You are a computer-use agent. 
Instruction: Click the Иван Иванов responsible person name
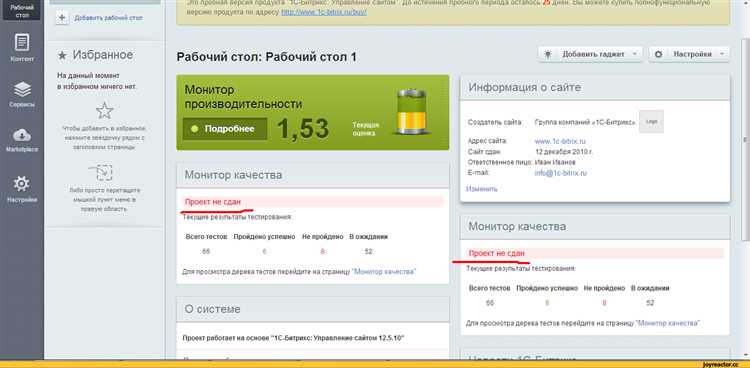click(x=555, y=163)
